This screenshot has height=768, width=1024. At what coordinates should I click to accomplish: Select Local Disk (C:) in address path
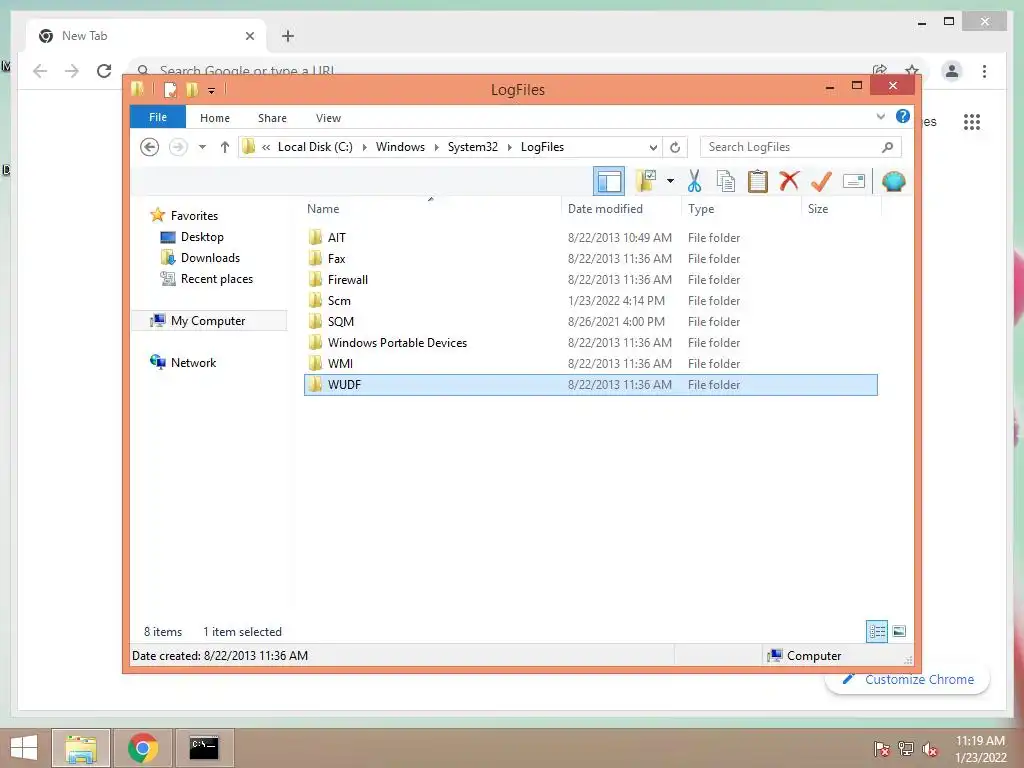click(x=315, y=147)
